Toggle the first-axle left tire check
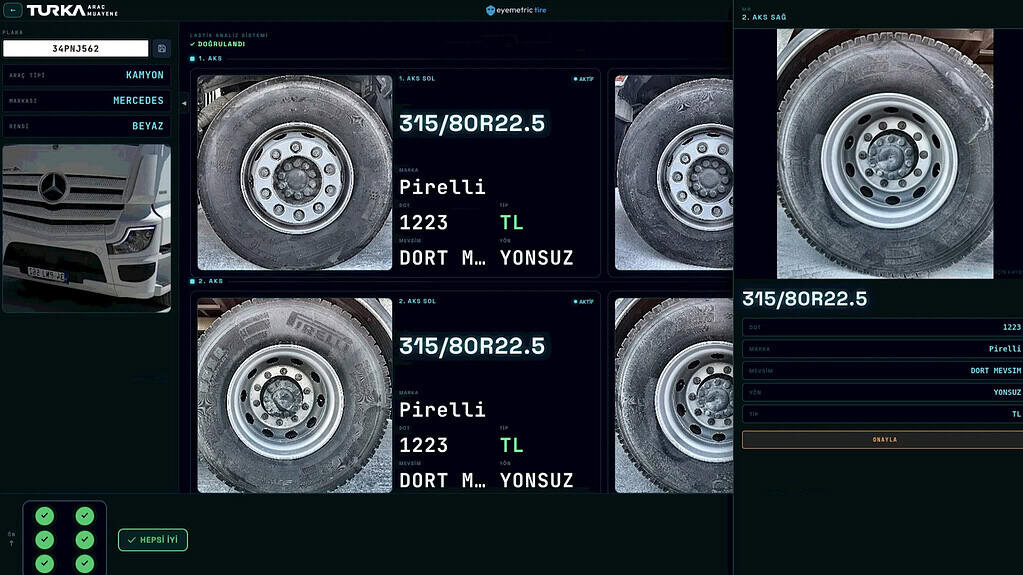 pyautogui.click(x=44, y=516)
